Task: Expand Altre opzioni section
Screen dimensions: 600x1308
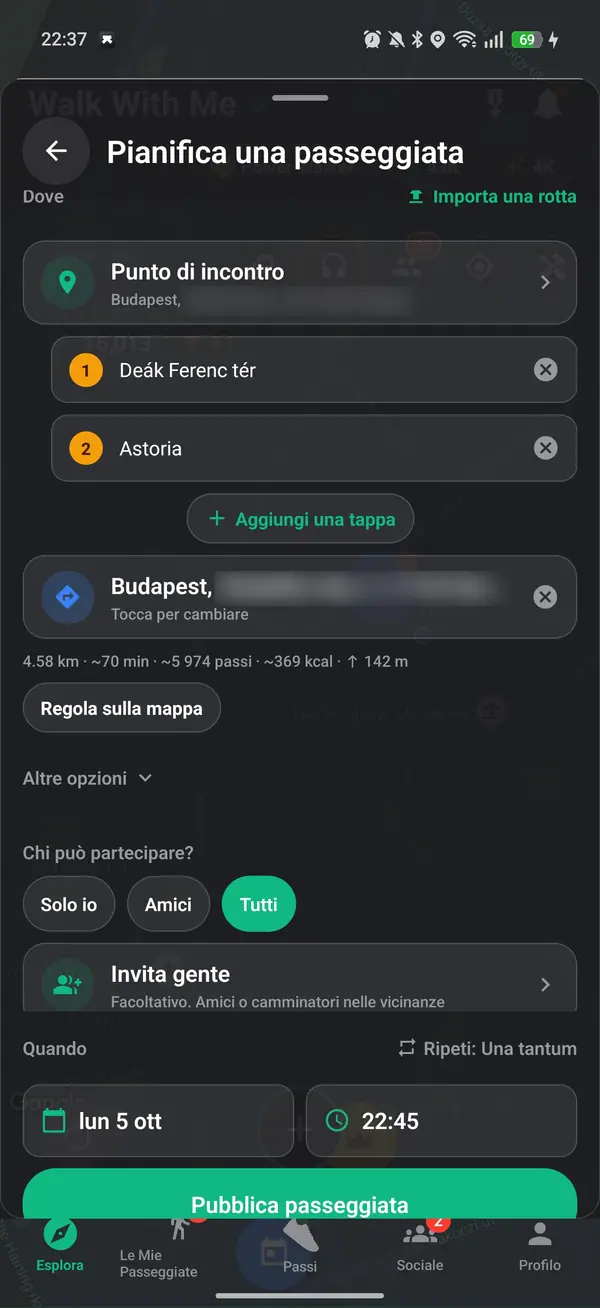Action: tap(88, 778)
